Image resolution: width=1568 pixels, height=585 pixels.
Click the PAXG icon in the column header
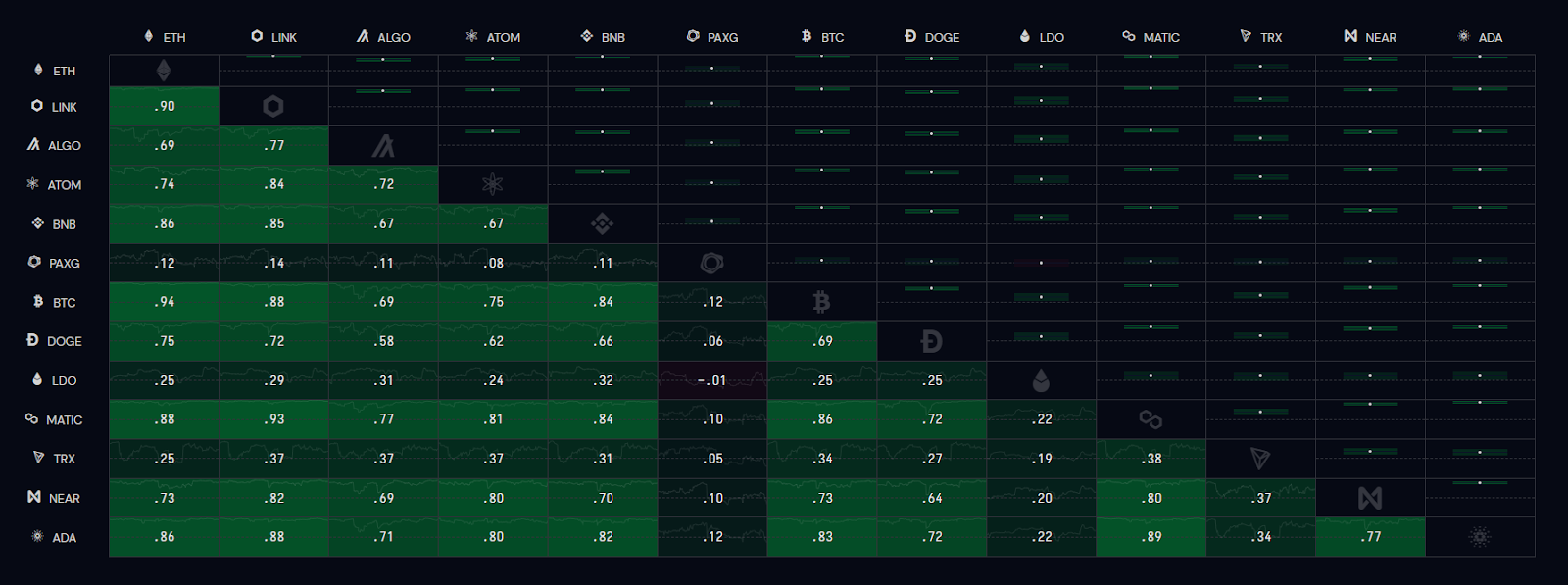693,36
